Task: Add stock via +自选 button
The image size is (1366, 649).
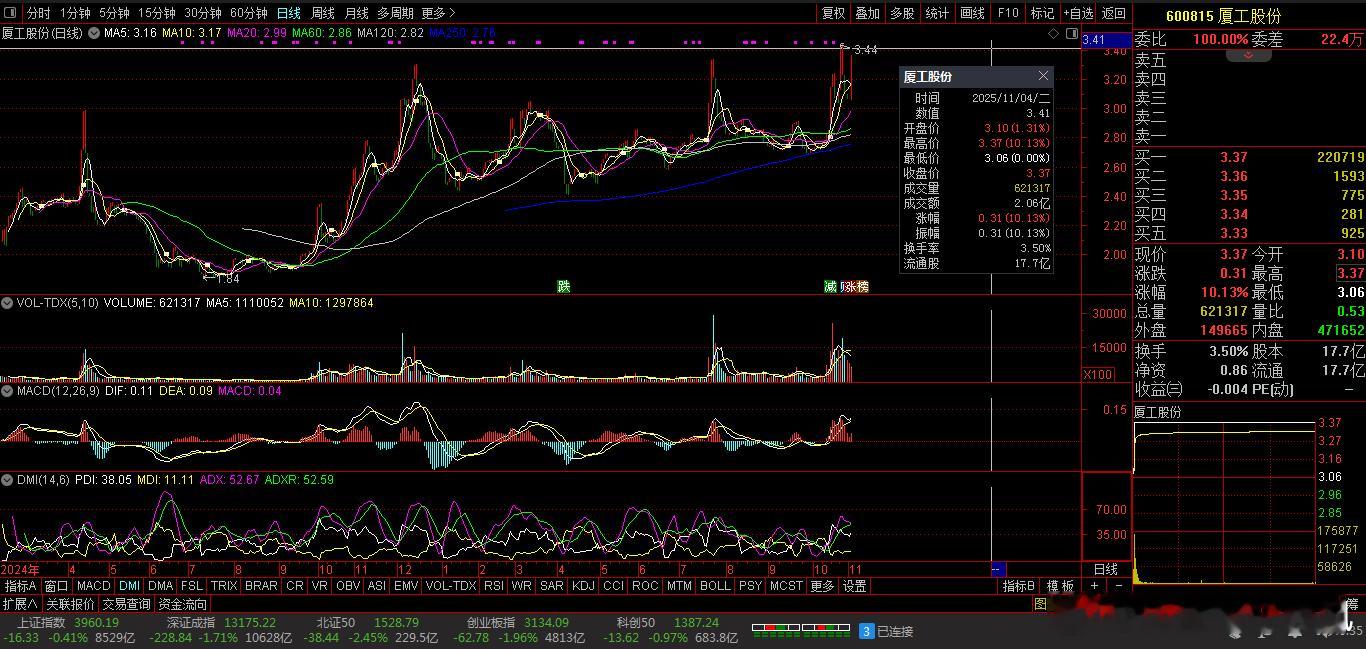Action: tap(1078, 13)
